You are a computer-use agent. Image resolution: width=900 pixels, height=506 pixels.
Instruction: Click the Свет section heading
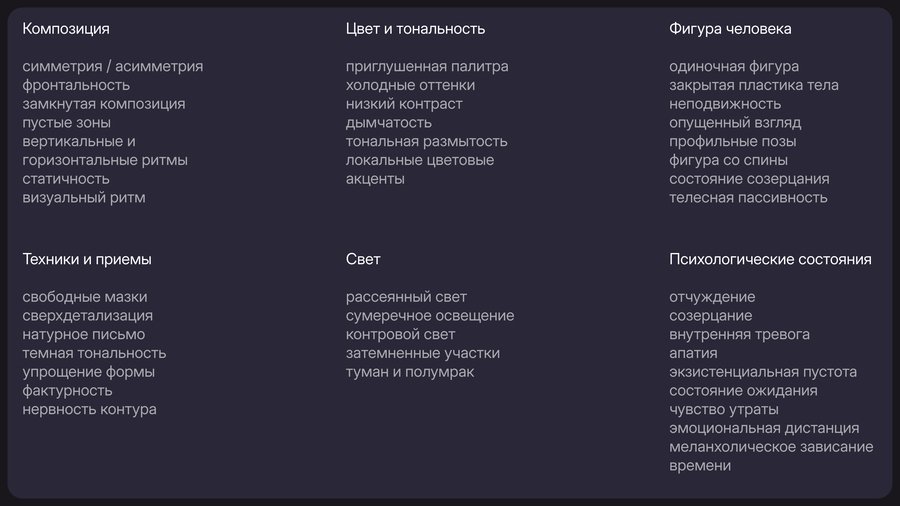(x=363, y=259)
